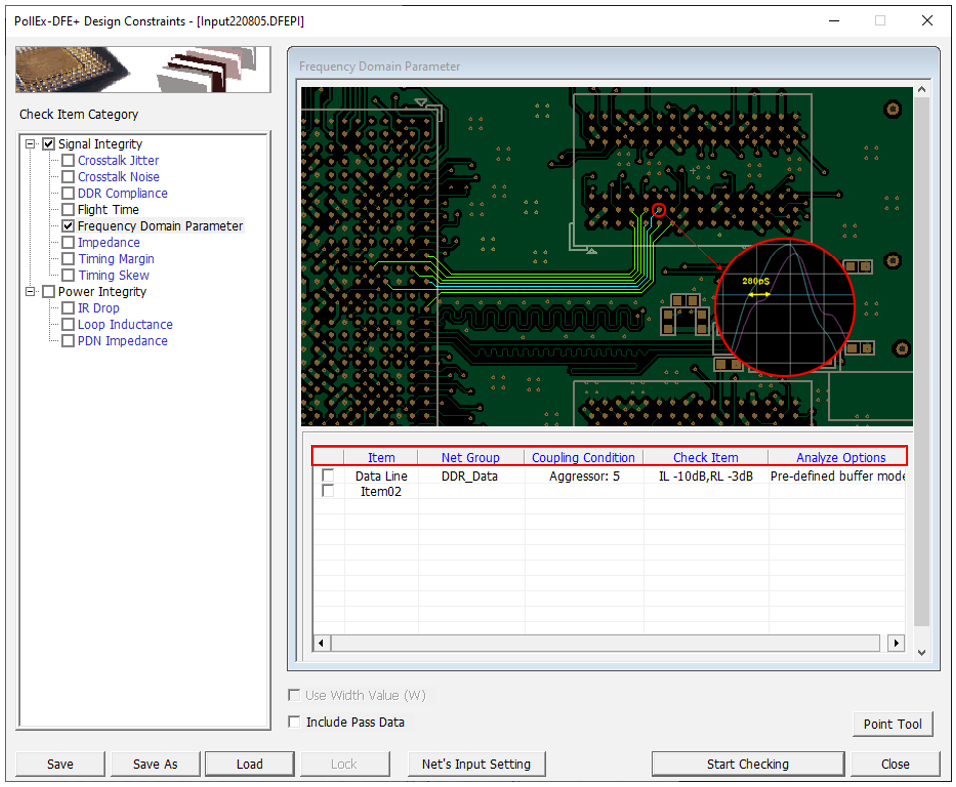The image size is (956, 787).
Task: Click the Item02 table cell
Action: 381,492
